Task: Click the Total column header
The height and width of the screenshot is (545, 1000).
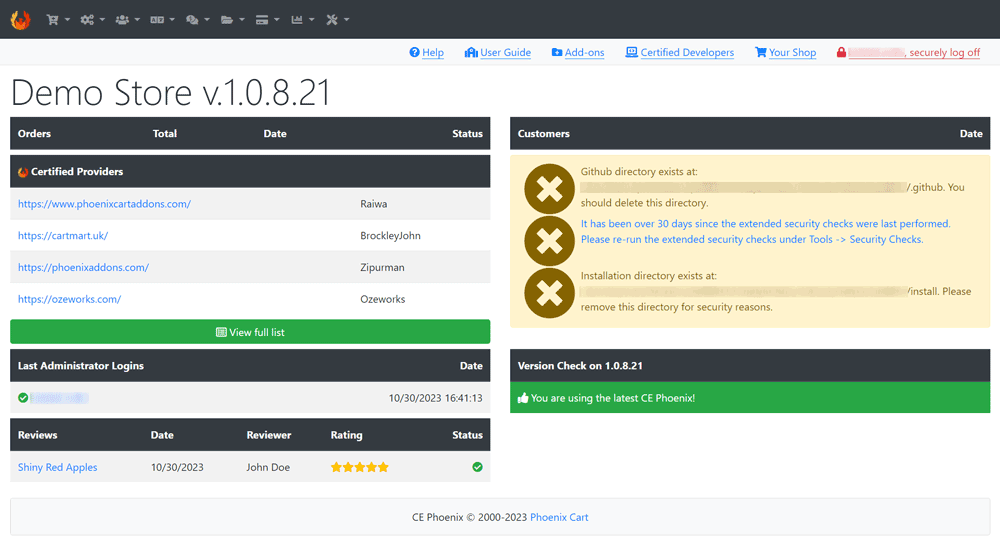Action: point(165,134)
